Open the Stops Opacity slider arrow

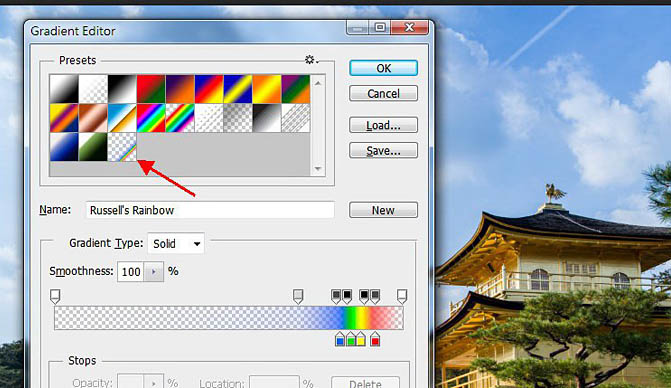point(154,382)
